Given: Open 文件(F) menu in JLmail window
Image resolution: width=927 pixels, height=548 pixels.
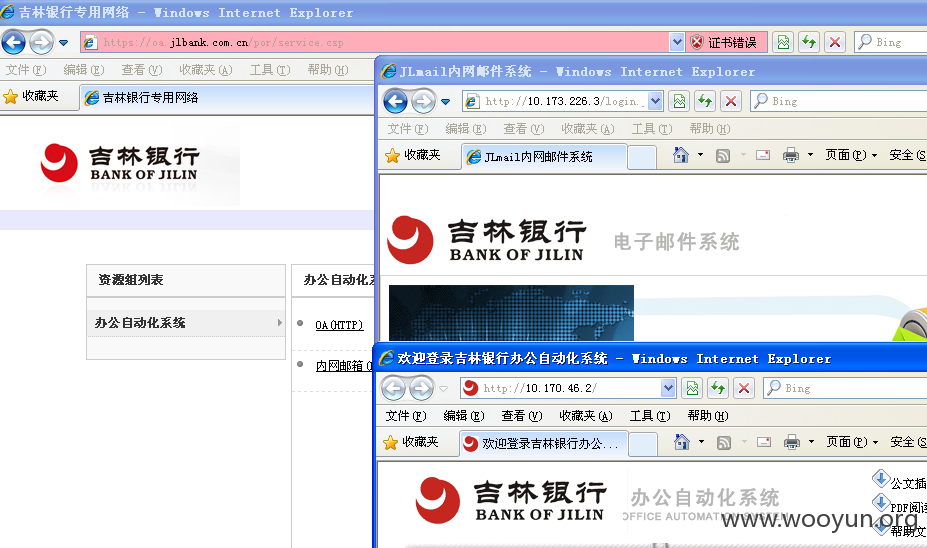Looking at the screenshot, I should (408, 129).
